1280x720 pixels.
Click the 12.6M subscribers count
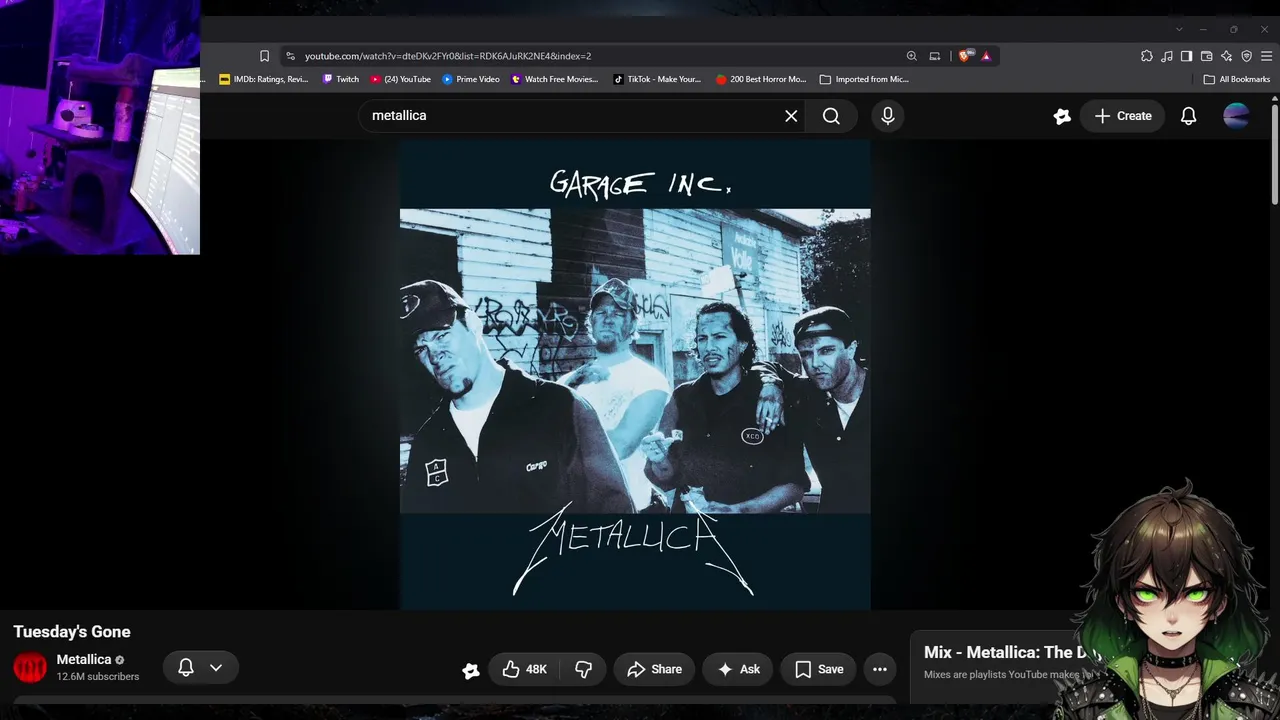pos(98,677)
